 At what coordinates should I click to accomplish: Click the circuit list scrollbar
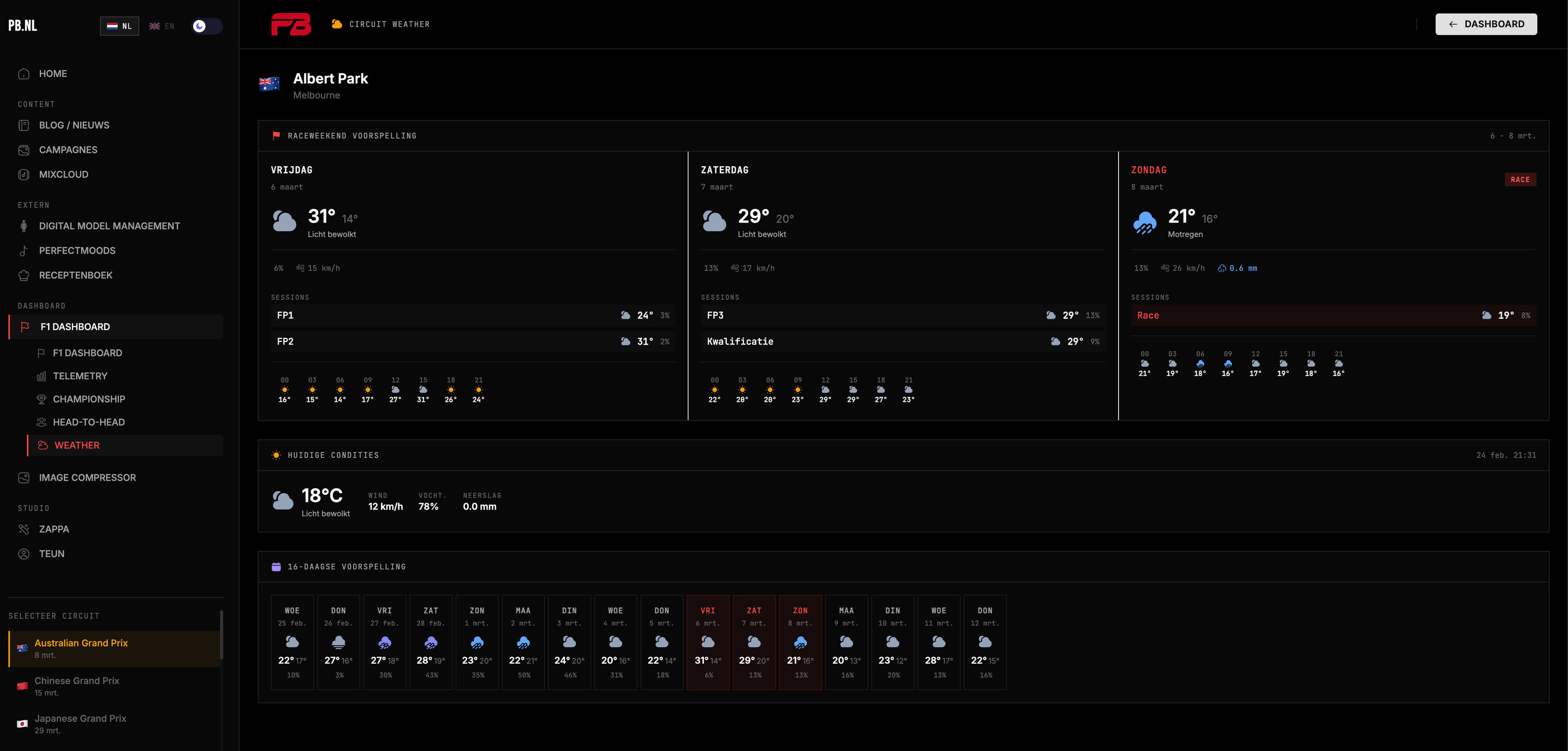tap(222, 636)
